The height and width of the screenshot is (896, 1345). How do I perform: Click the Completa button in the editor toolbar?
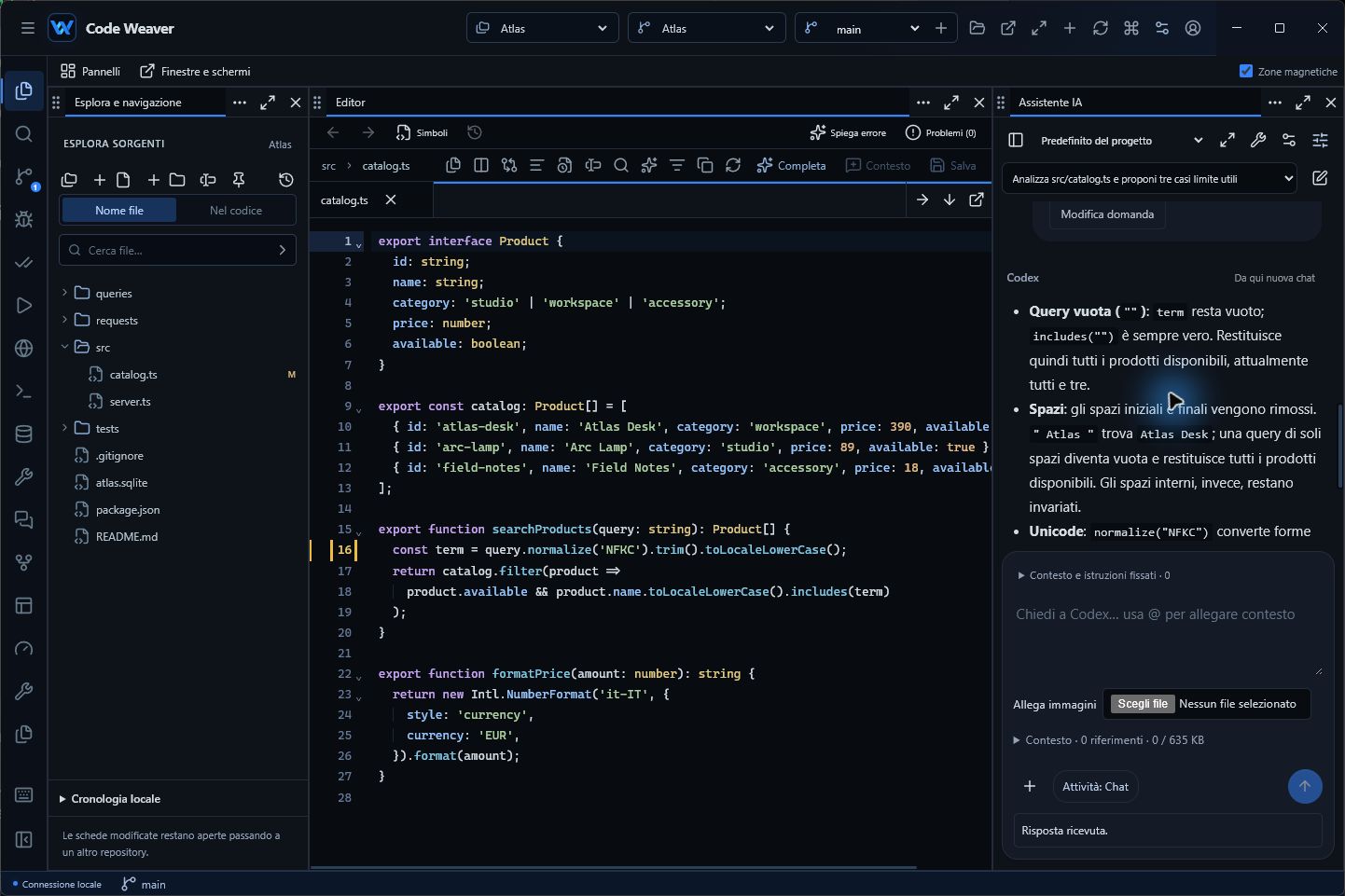792,166
